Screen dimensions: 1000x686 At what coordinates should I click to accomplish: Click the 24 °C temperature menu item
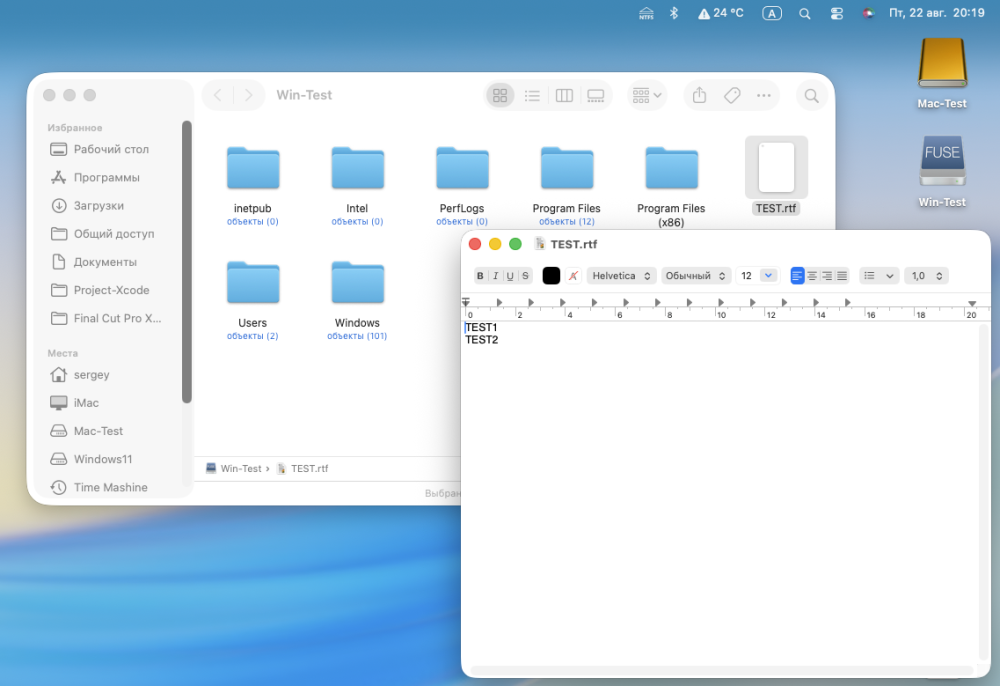pyautogui.click(x=721, y=13)
